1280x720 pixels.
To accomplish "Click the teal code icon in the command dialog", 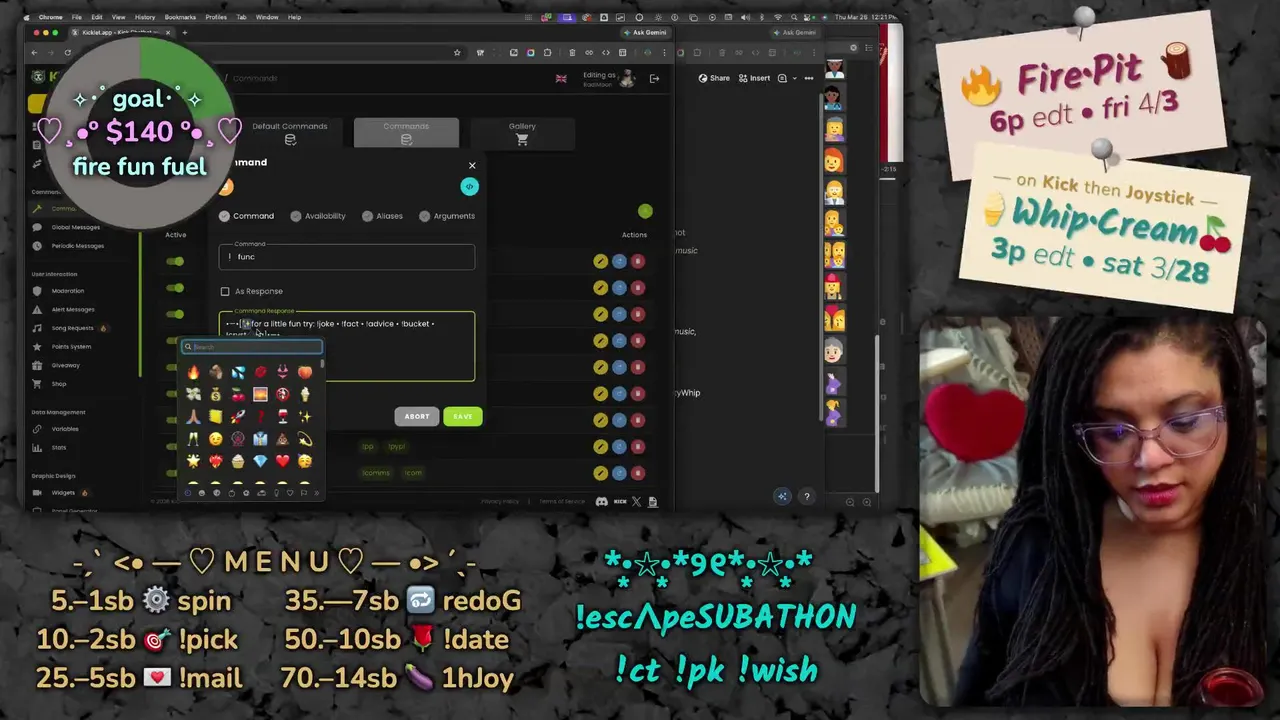I will [x=469, y=186].
